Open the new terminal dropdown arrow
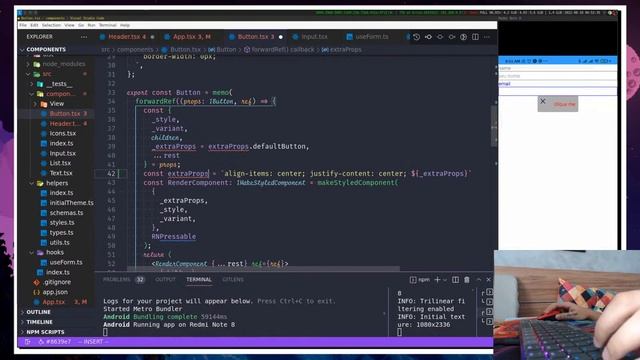 (x=445, y=280)
